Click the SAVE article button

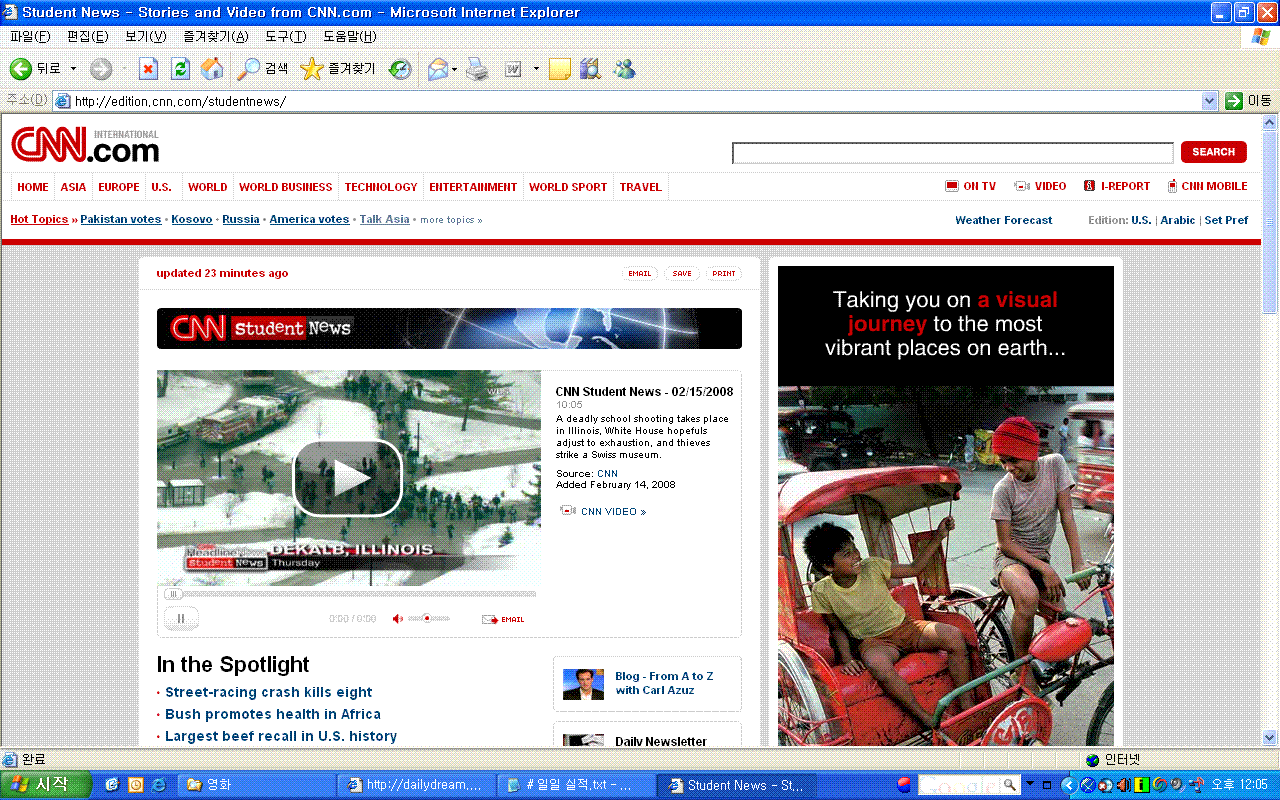[682, 273]
